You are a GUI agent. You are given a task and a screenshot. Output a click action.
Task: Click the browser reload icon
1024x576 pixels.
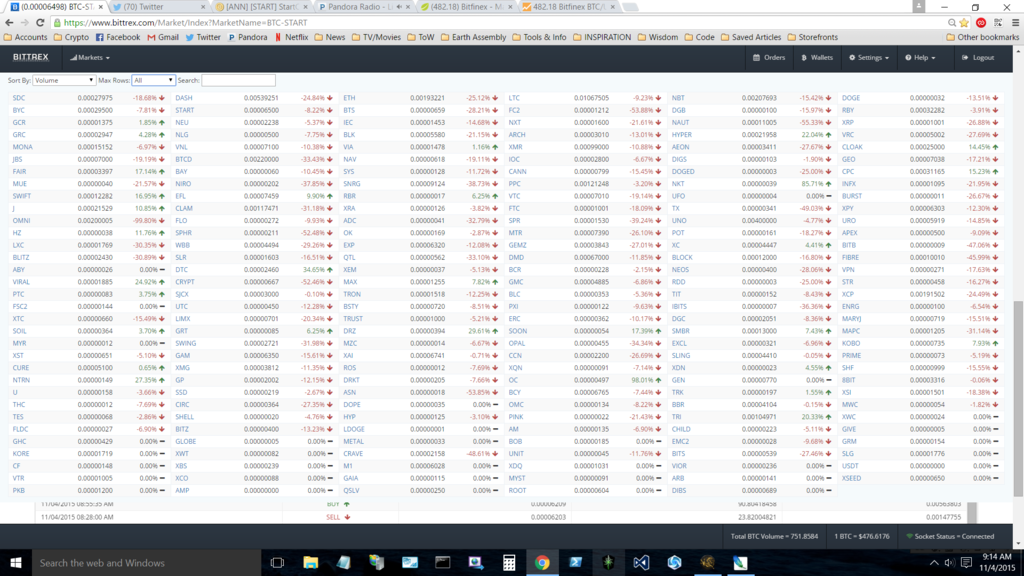[x=40, y=22]
